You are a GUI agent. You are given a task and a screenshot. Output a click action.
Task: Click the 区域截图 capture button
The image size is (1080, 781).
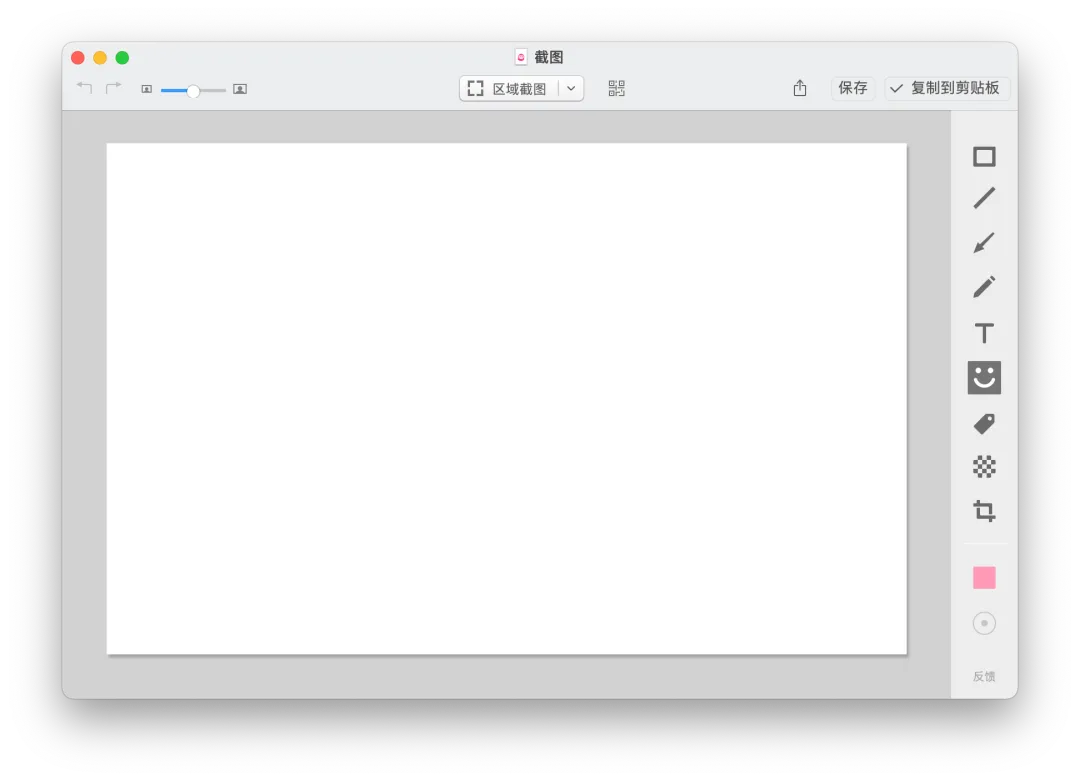coord(508,88)
